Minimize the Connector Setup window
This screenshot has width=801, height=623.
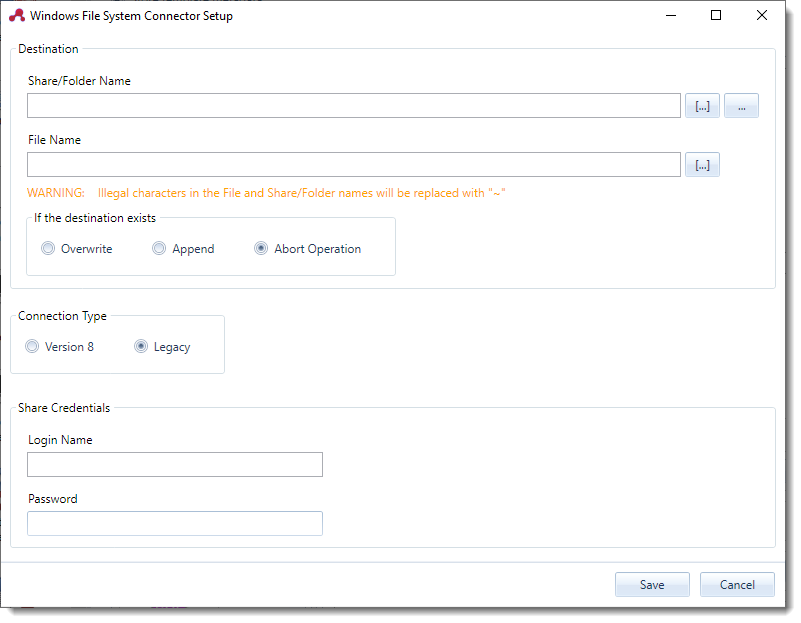[x=669, y=16]
